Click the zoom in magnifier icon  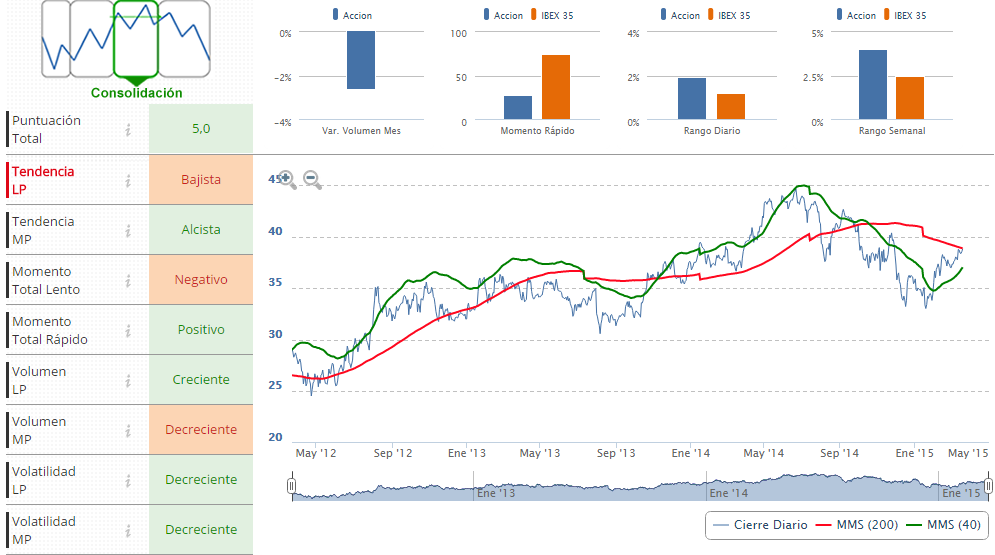286,179
